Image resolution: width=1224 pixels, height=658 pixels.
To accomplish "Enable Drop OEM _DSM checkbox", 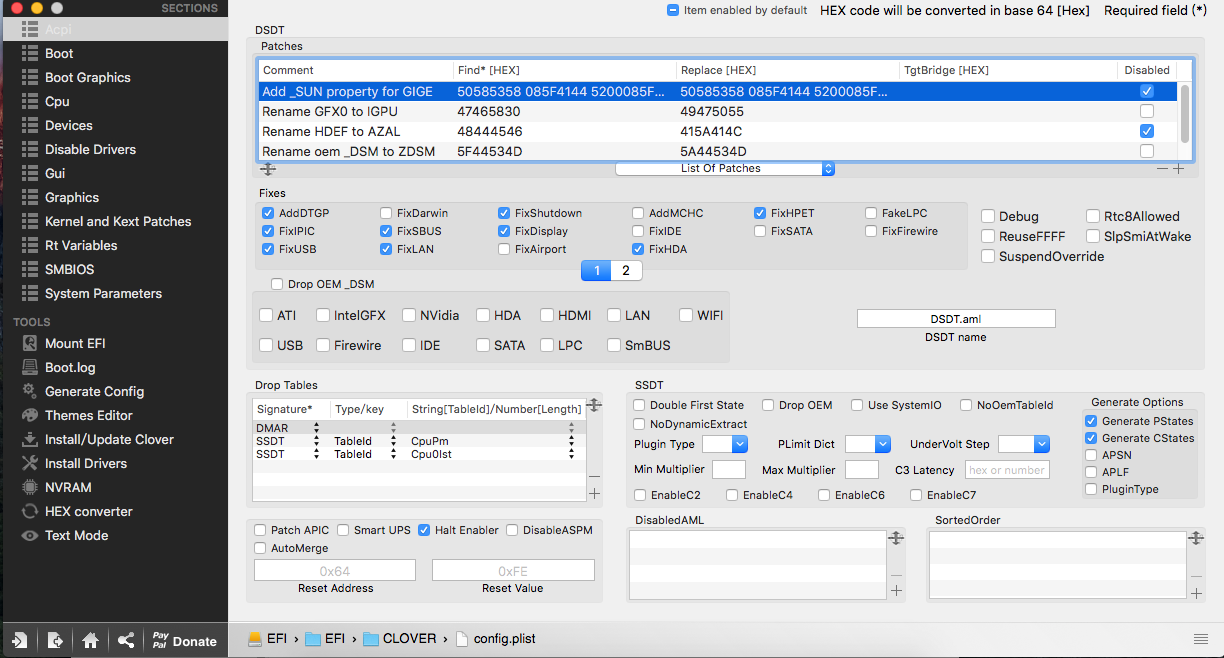I will coord(277,284).
